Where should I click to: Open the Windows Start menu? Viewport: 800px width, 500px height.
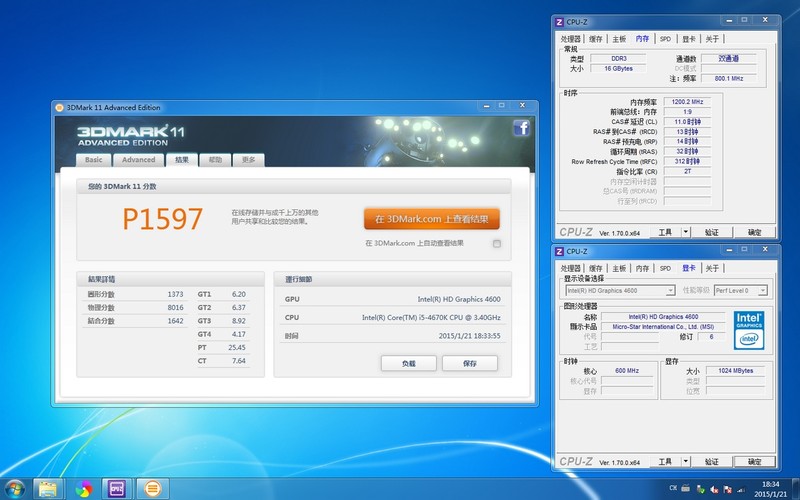tap(16, 488)
